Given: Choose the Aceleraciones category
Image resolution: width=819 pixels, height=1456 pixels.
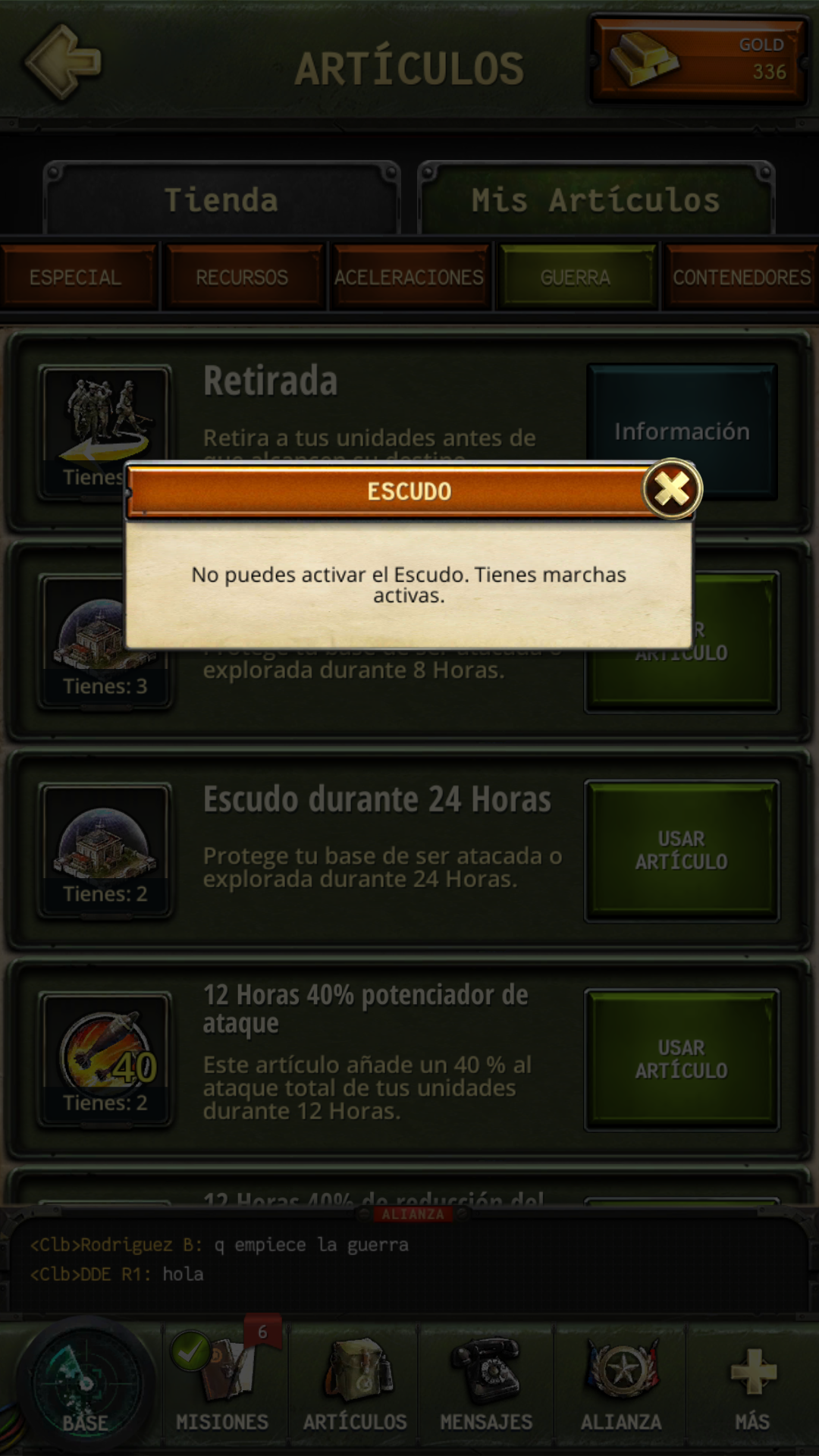Looking at the screenshot, I should coord(409,277).
